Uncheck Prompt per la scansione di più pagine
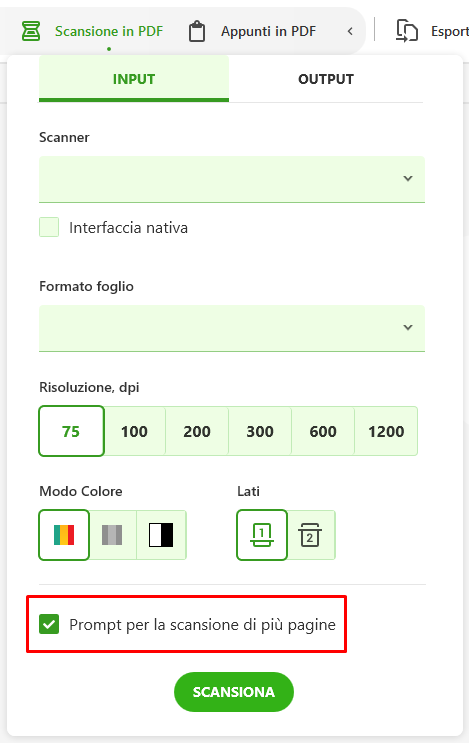 click(x=49, y=624)
